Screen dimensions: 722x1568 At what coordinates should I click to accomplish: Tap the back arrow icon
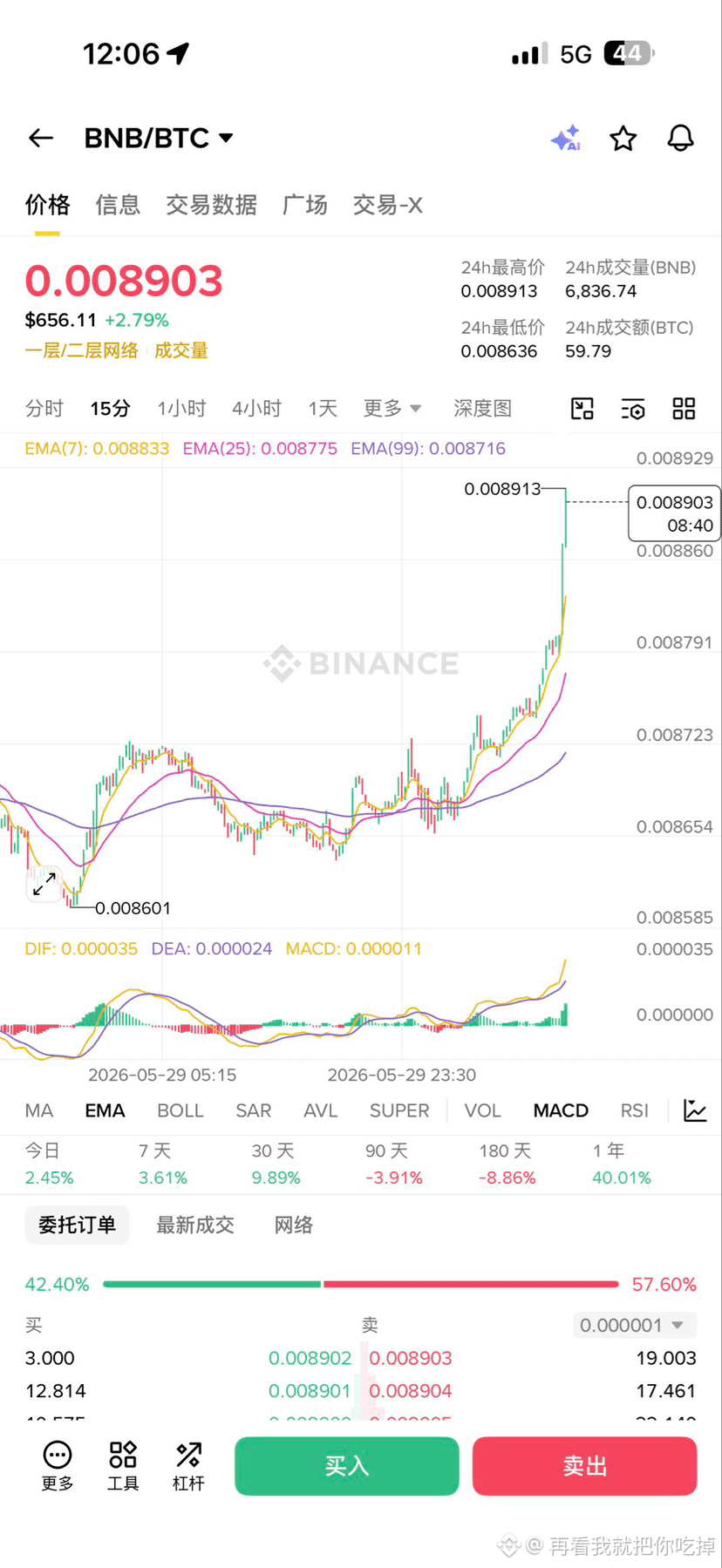point(41,138)
